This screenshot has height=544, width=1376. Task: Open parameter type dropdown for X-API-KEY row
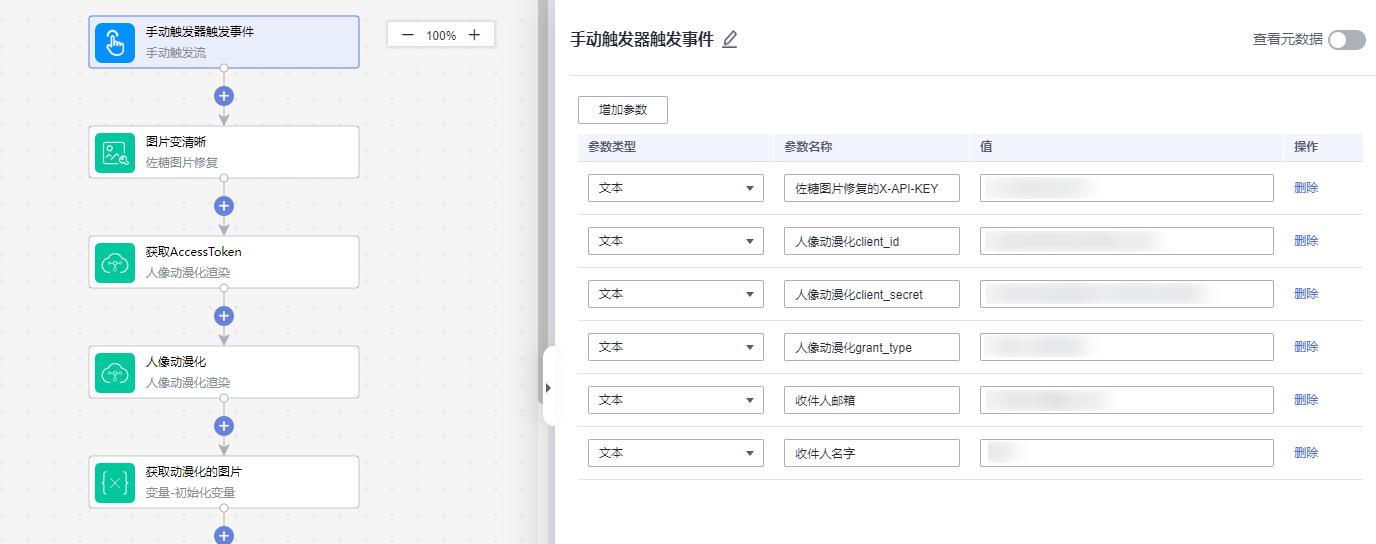675,188
